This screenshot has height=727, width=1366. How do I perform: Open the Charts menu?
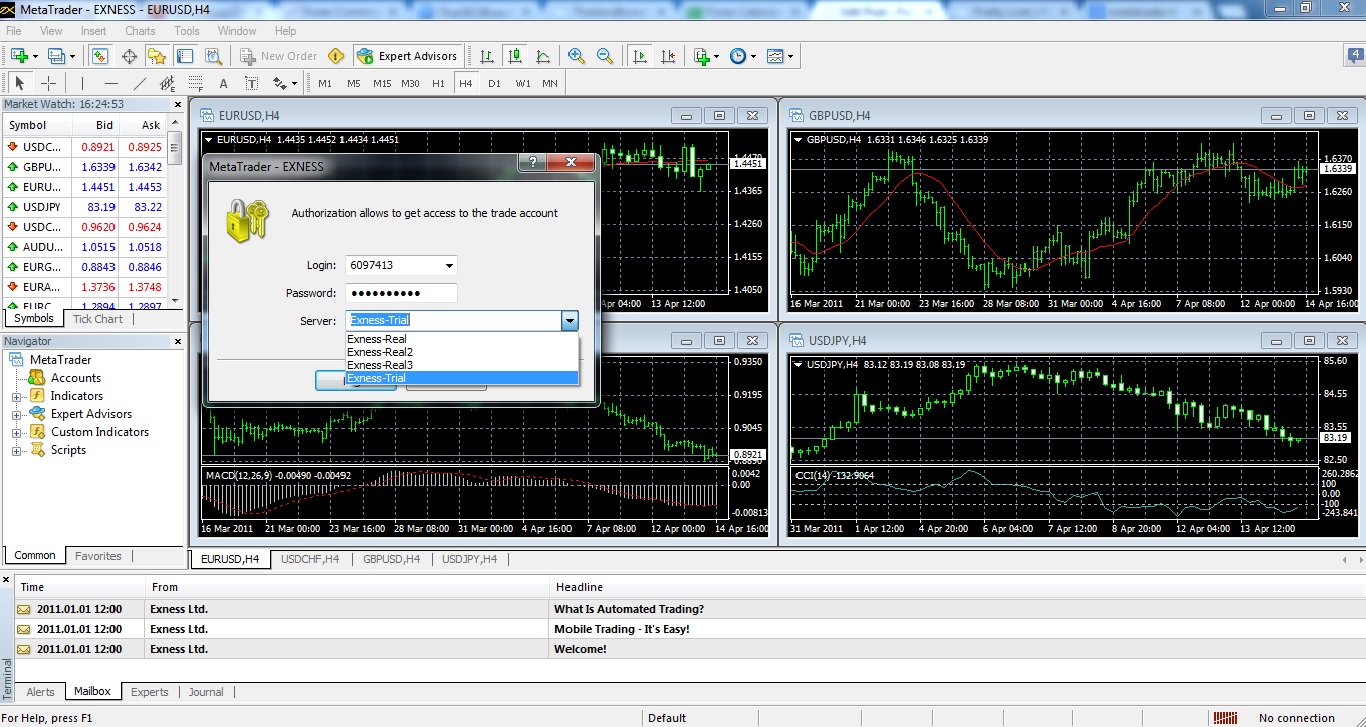pos(140,31)
